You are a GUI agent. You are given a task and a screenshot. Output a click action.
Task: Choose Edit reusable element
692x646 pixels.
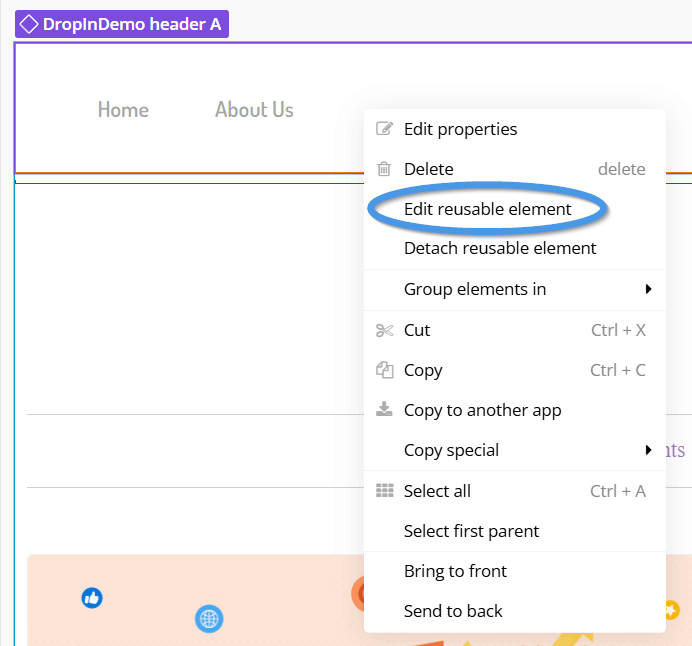(x=487, y=209)
